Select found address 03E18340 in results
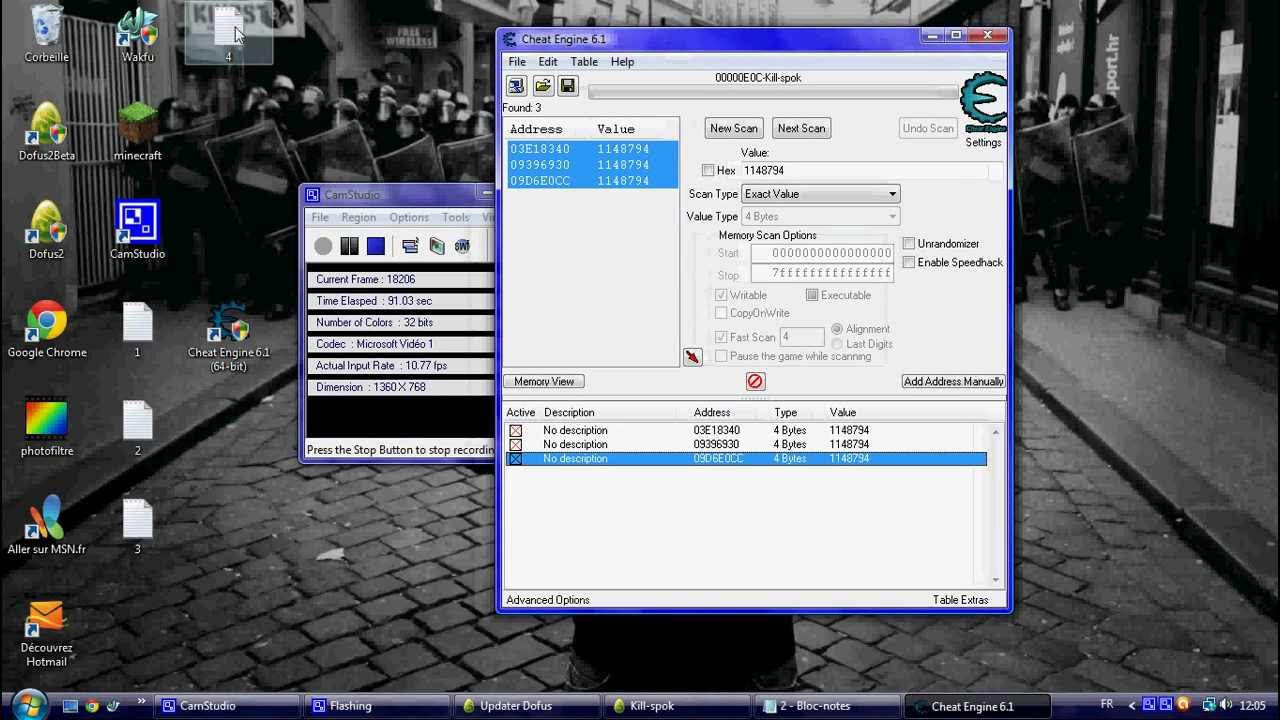1280x720 pixels. (x=591, y=149)
